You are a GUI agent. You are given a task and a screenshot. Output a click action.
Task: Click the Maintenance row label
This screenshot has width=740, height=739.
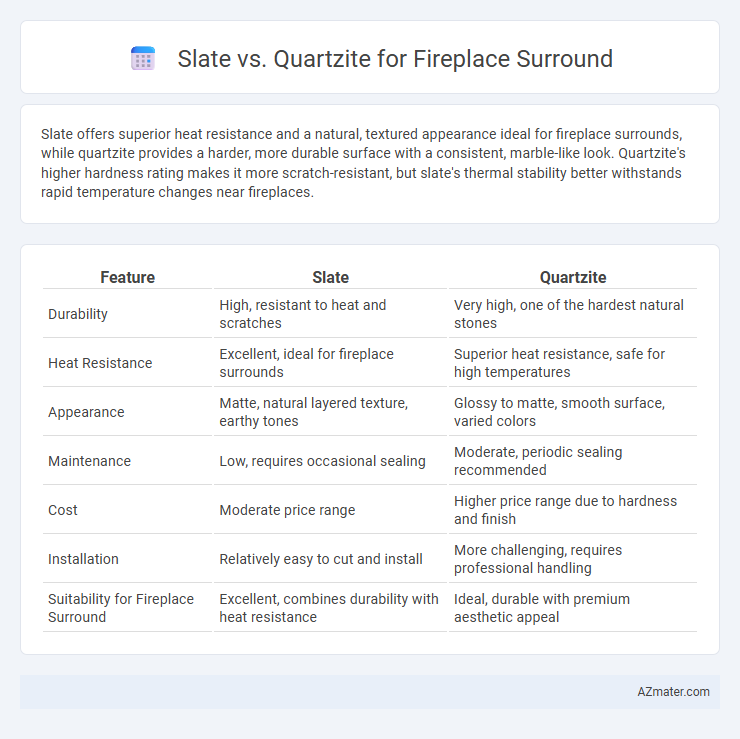click(89, 461)
